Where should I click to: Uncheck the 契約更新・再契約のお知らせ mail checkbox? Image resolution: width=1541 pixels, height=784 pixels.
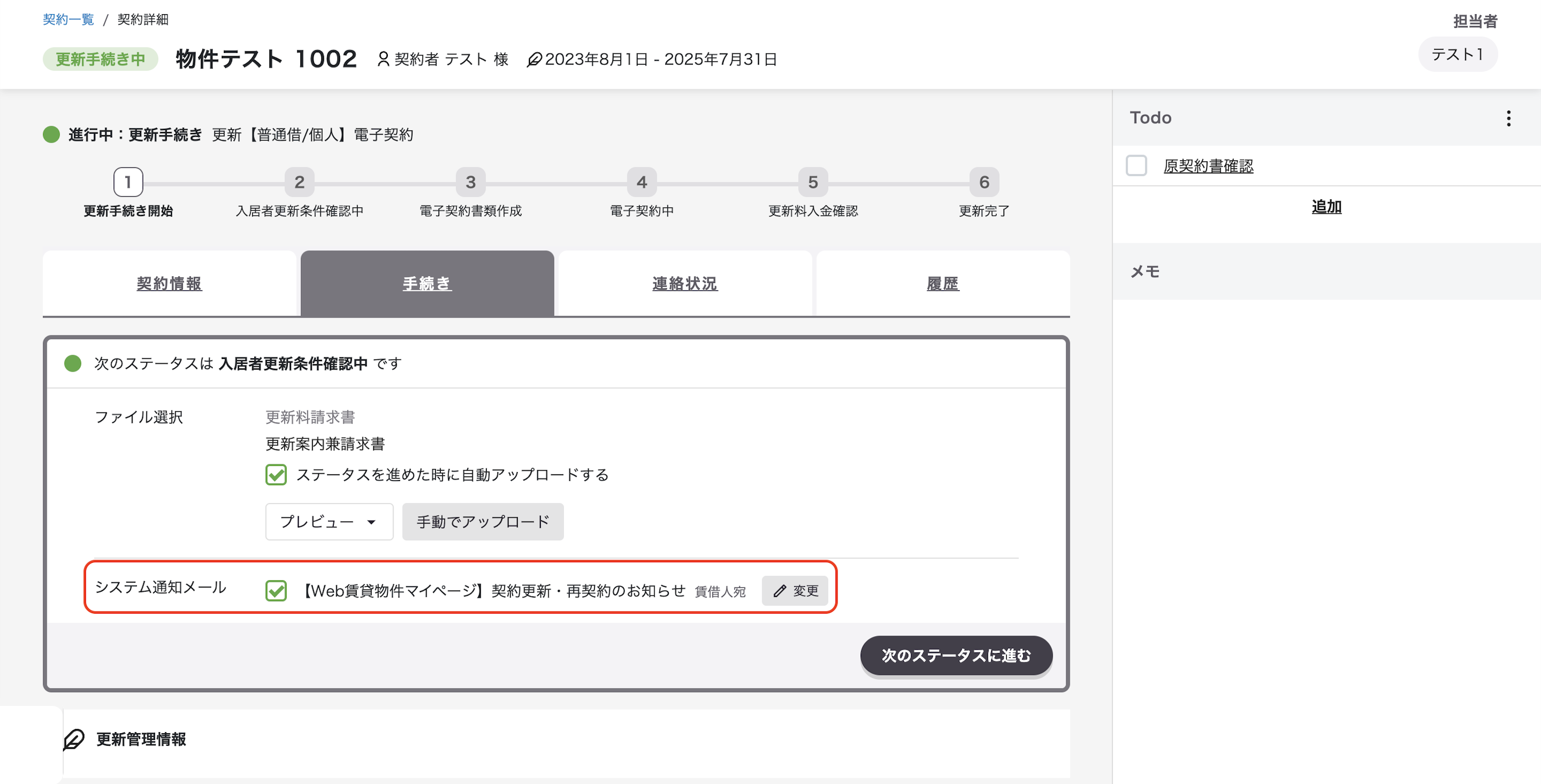click(x=276, y=591)
